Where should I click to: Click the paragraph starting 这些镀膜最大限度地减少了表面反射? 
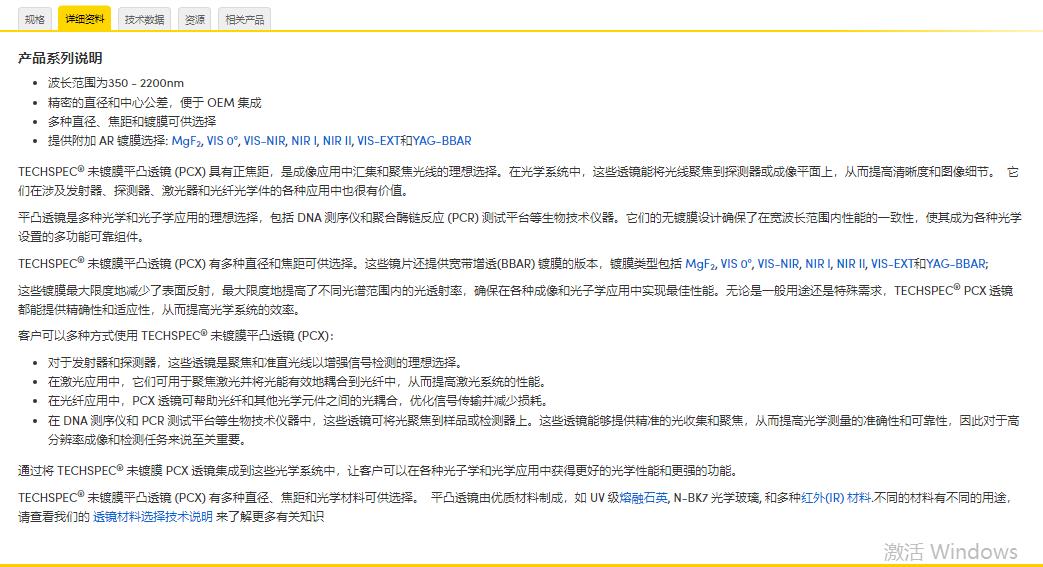pos(516,300)
